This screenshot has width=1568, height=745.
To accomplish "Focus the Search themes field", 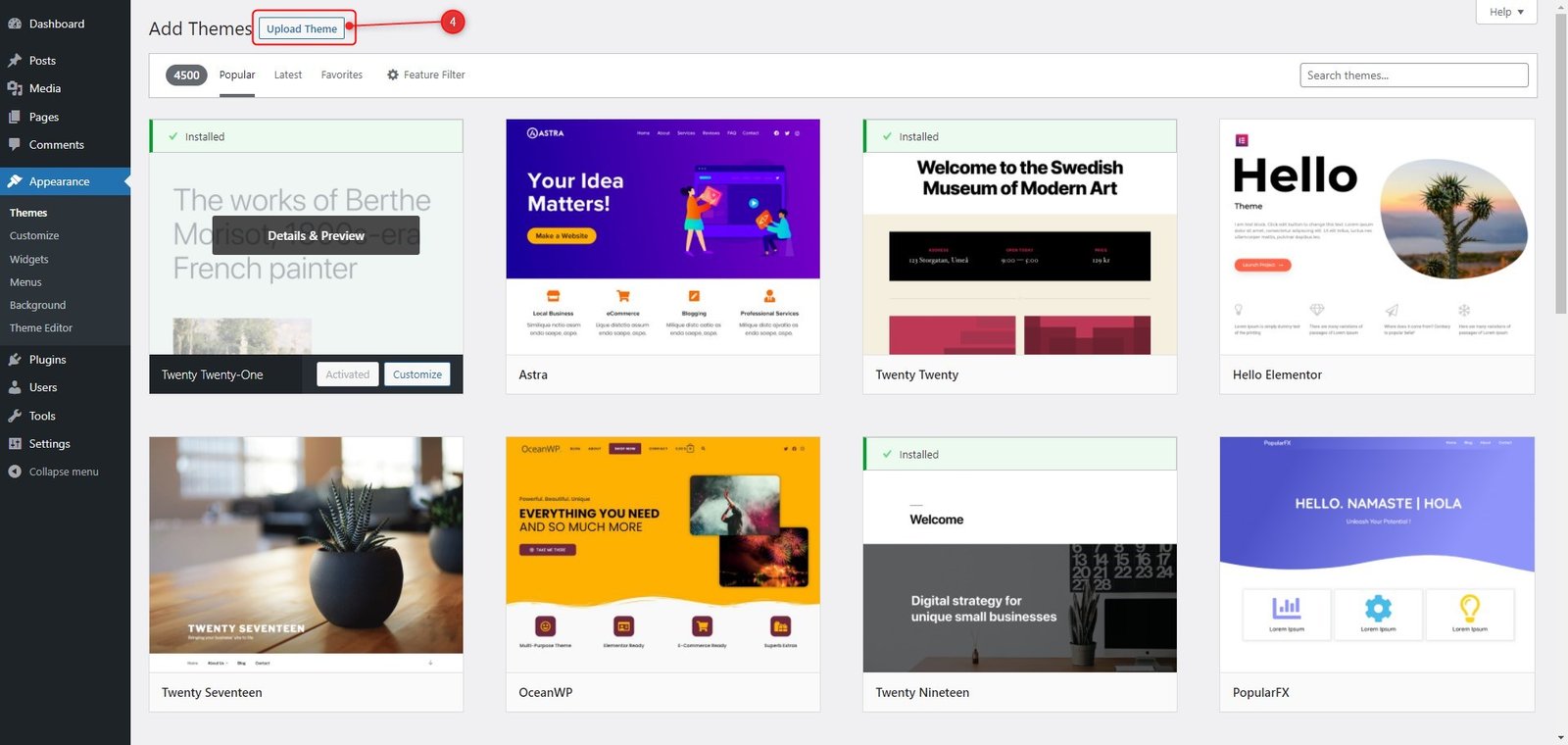I will click(x=1414, y=75).
